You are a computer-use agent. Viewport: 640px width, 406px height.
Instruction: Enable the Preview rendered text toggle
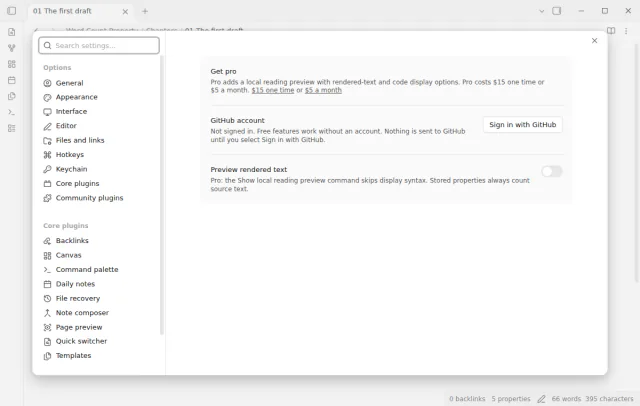[x=552, y=171]
